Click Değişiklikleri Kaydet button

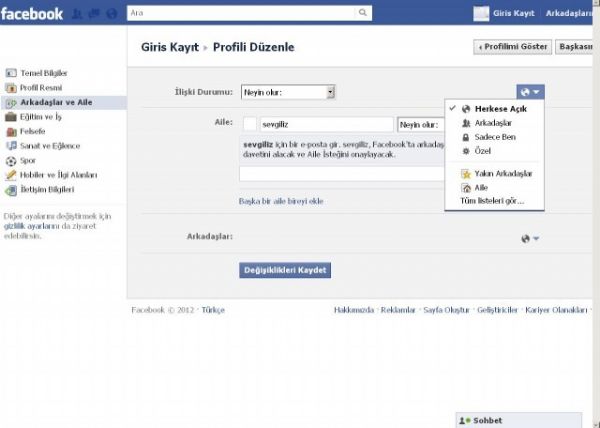(x=285, y=270)
